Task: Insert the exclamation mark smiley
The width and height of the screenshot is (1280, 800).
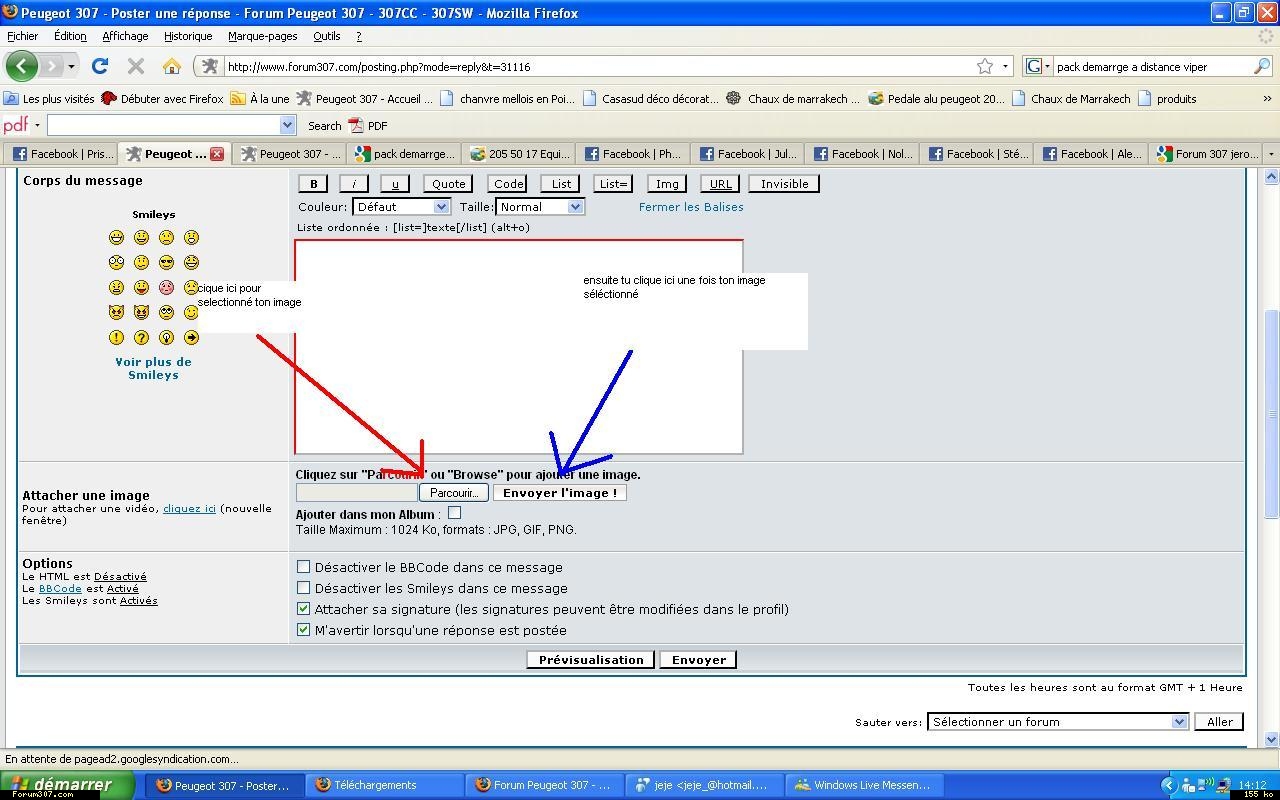Action: coord(117,338)
